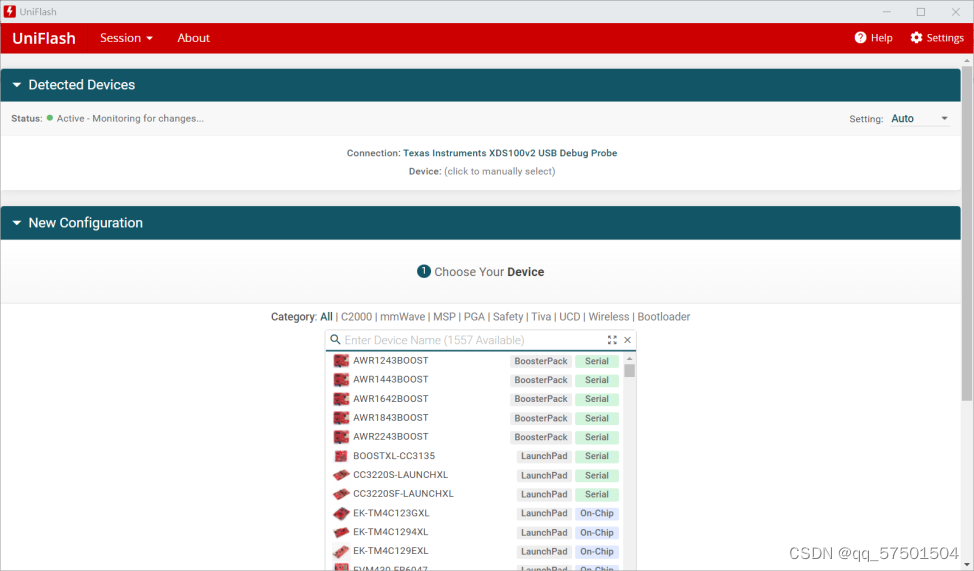Filter devices by mmWave category
This screenshot has height=571, width=974.
403,317
